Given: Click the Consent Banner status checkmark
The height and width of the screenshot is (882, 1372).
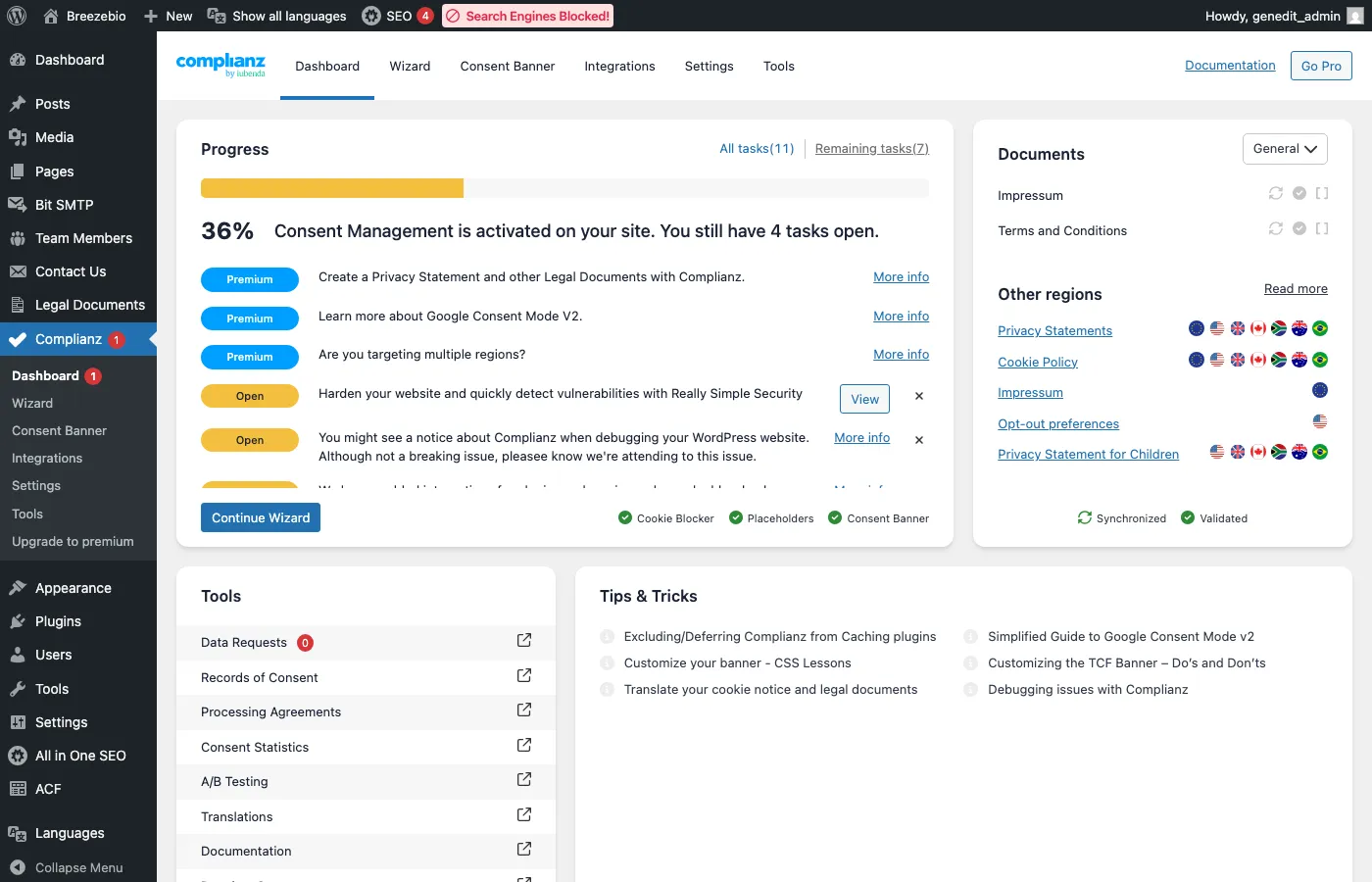Looking at the screenshot, I should [x=835, y=518].
